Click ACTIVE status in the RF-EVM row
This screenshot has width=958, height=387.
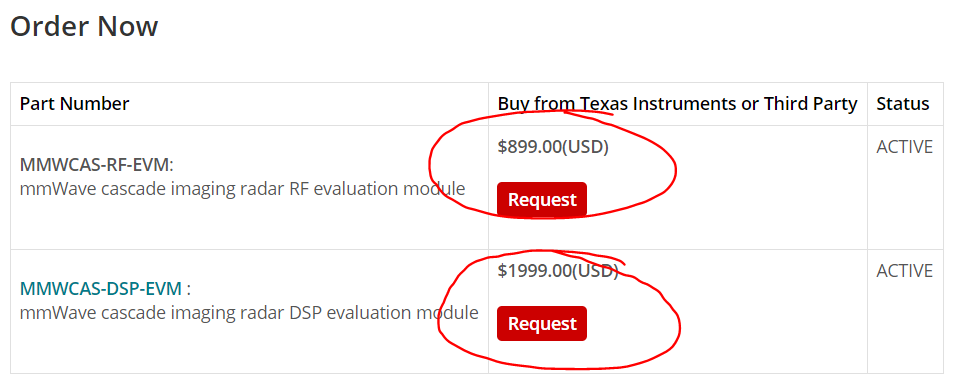(905, 147)
